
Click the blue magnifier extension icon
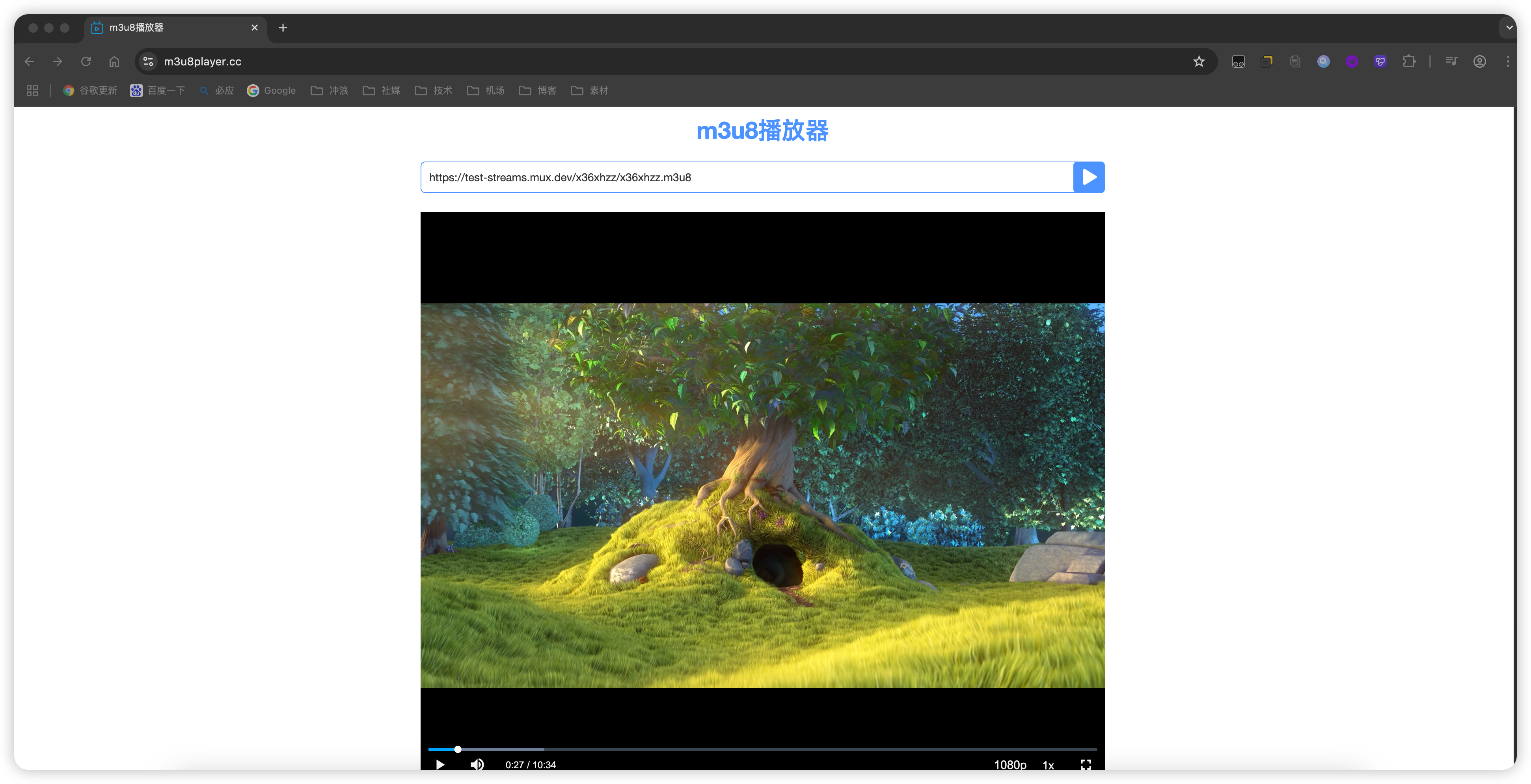pos(1323,61)
